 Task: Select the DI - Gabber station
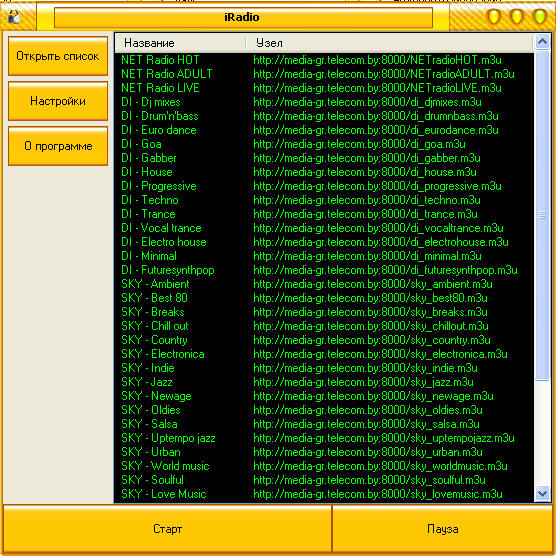click(149, 158)
